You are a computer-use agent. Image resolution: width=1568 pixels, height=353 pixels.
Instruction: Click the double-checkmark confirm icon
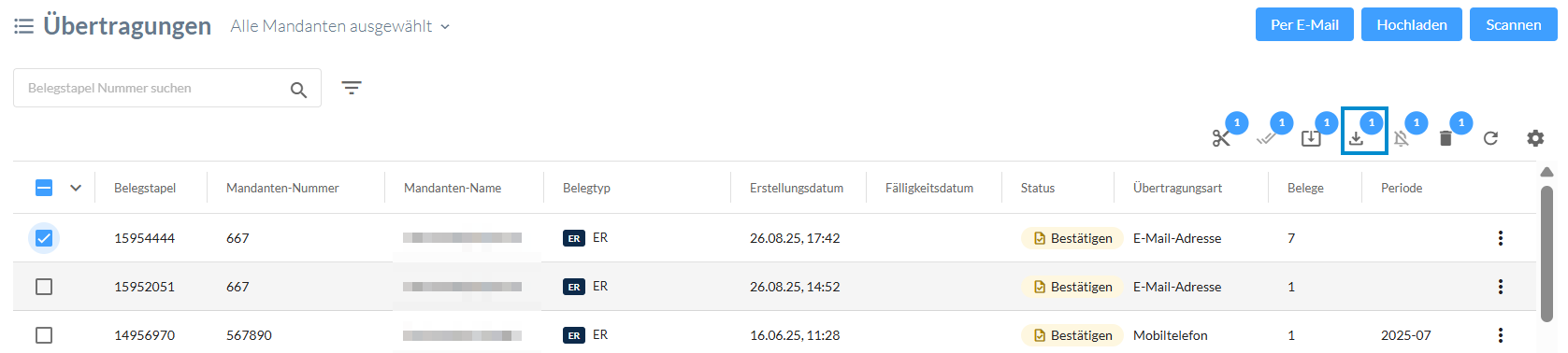point(1266,138)
